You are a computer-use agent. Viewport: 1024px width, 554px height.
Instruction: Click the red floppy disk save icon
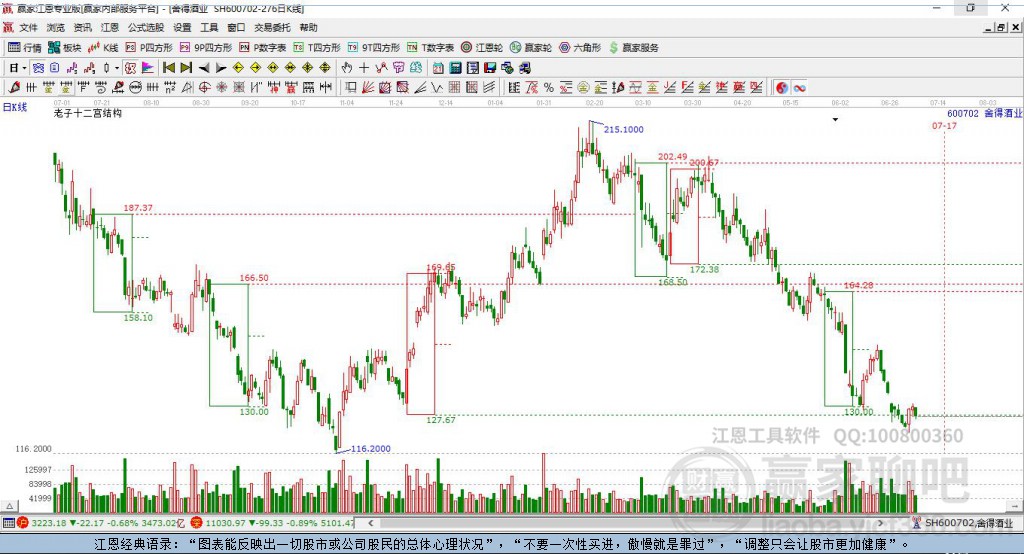pos(490,68)
